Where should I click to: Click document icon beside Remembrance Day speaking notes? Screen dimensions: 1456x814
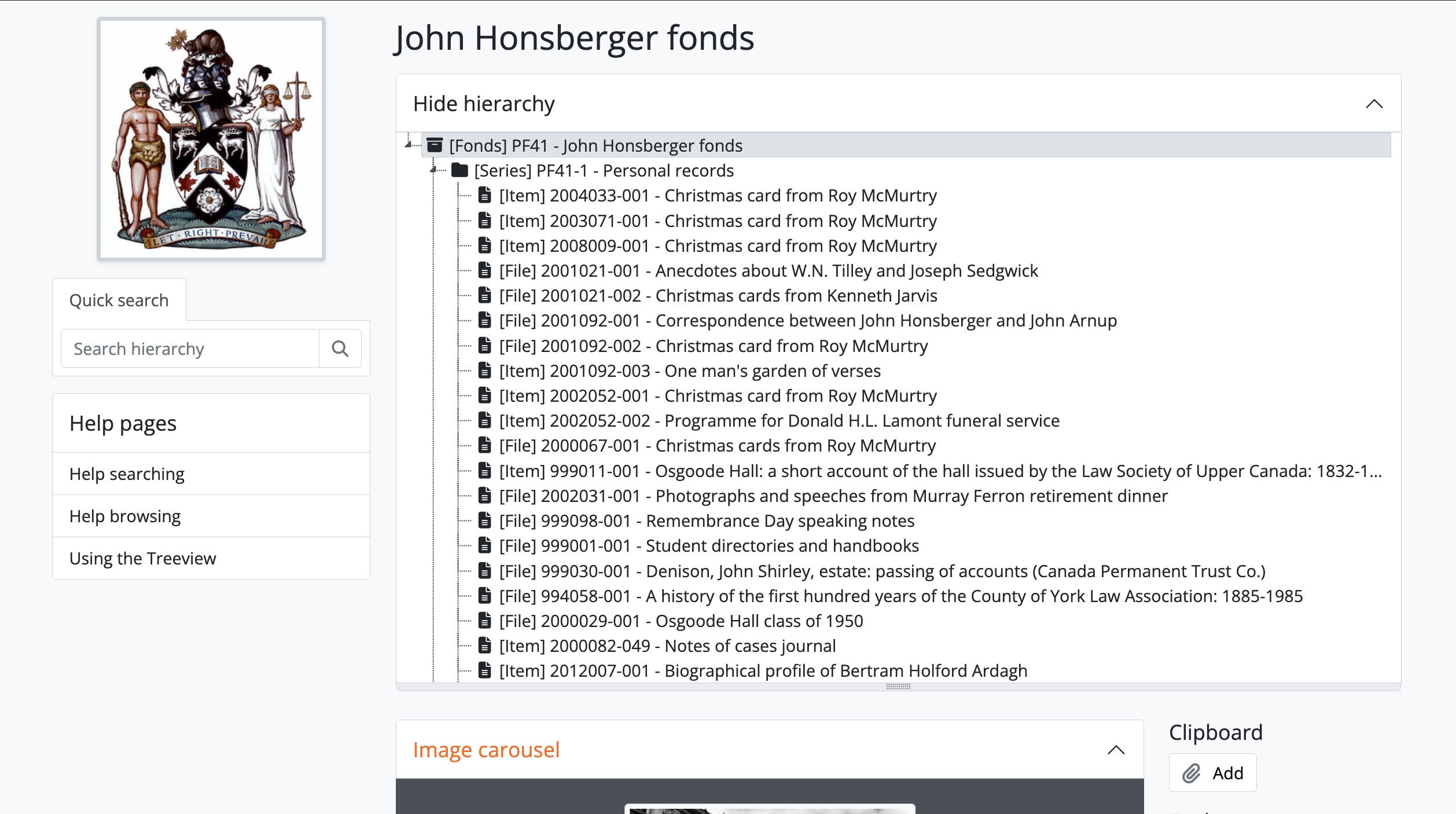pos(485,520)
